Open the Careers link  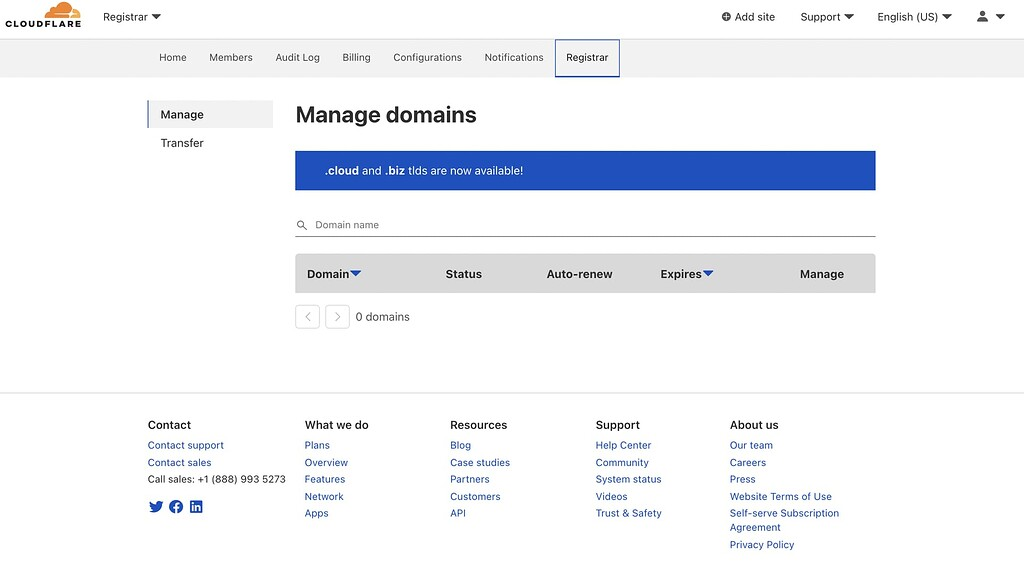click(x=748, y=462)
